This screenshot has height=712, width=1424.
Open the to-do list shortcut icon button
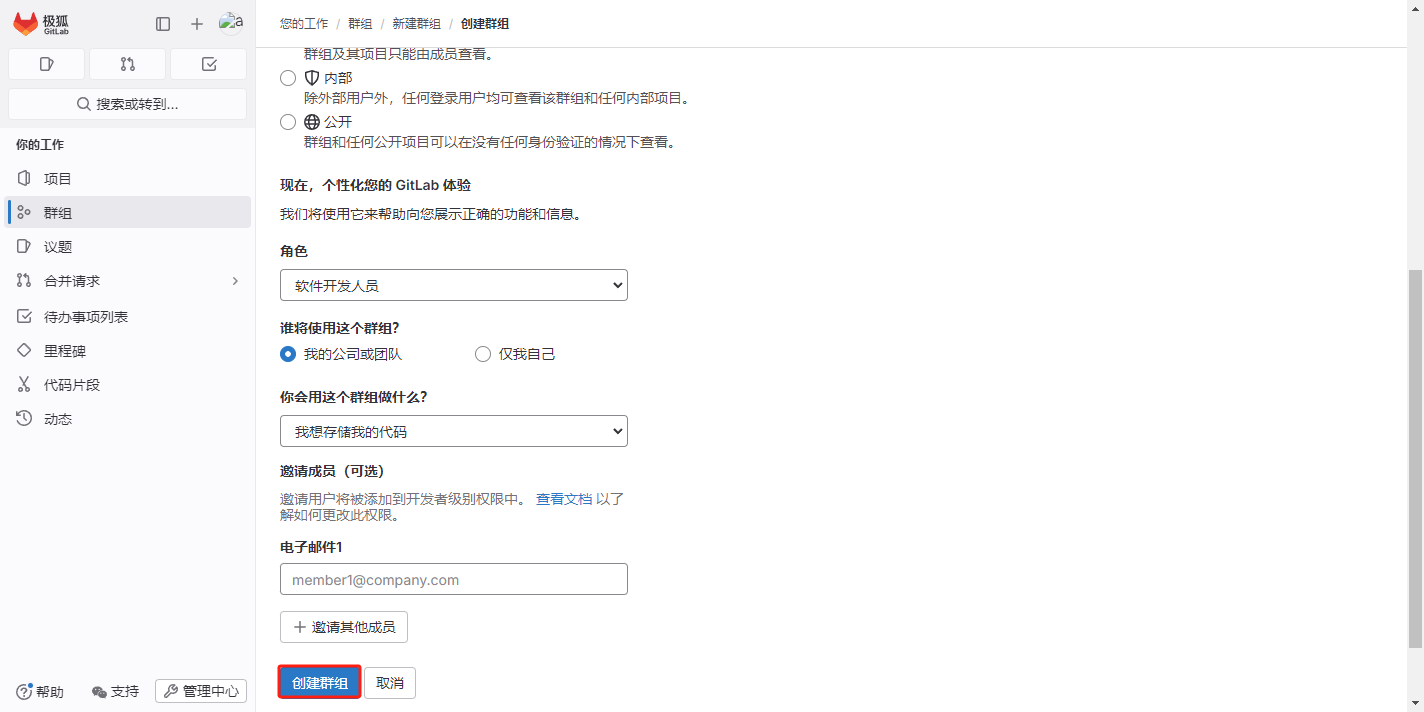(x=208, y=64)
